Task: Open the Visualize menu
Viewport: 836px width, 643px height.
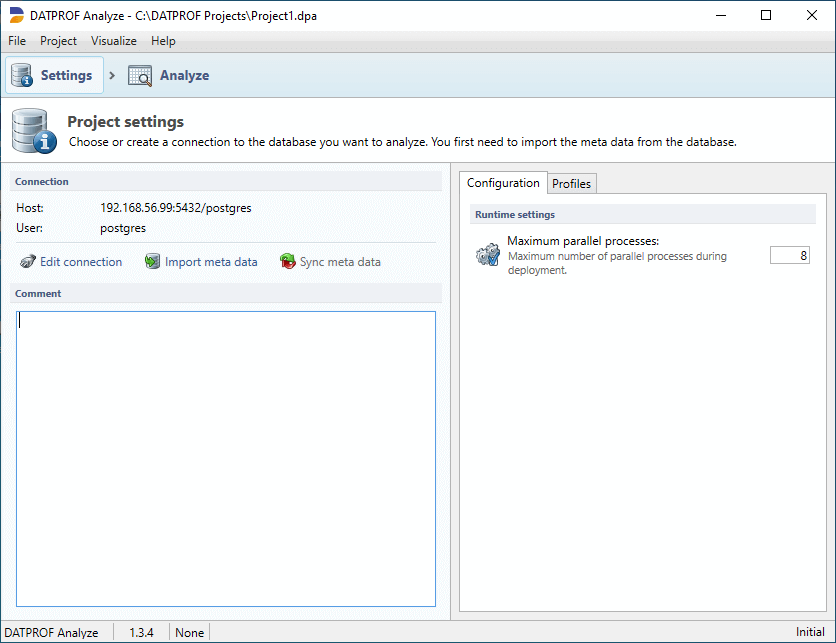Action: (x=113, y=41)
